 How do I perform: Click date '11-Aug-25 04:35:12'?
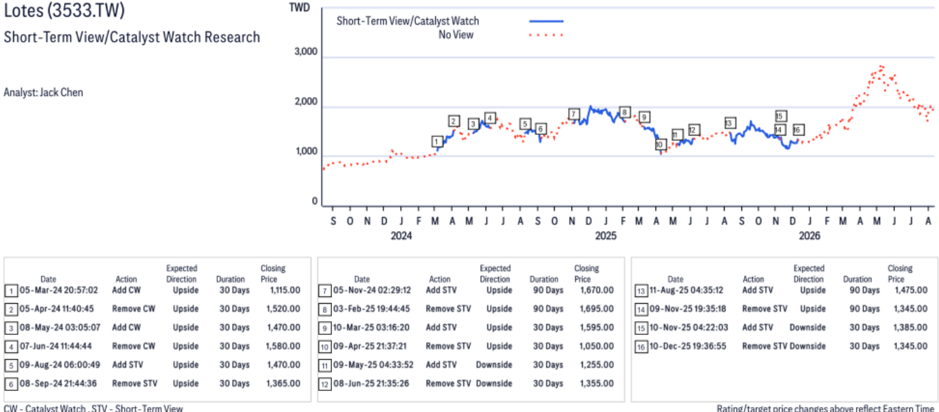(x=685, y=291)
